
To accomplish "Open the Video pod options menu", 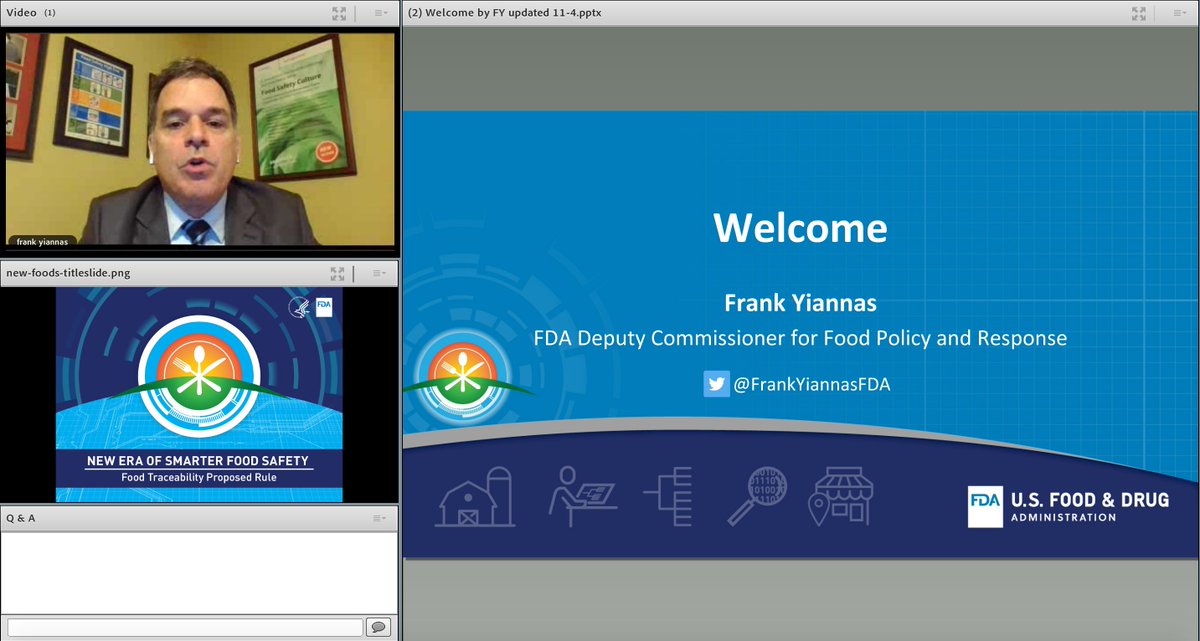I will coord(379,14).
